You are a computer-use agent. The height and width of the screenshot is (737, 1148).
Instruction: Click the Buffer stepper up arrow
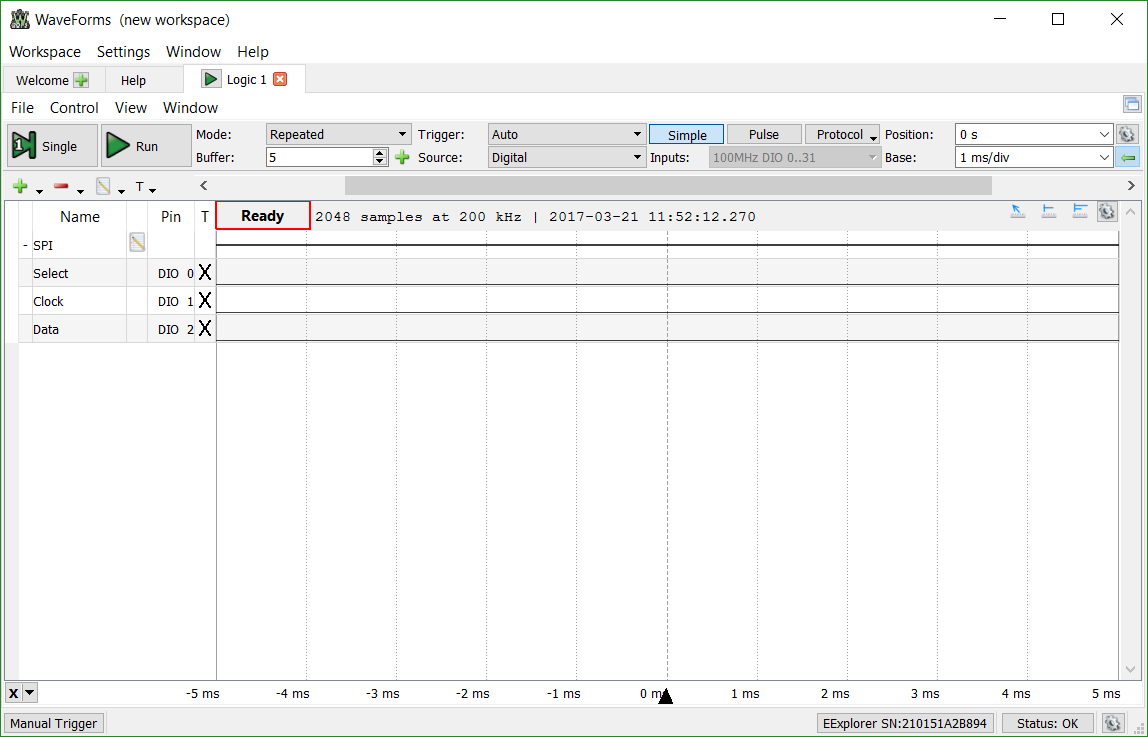379,152
